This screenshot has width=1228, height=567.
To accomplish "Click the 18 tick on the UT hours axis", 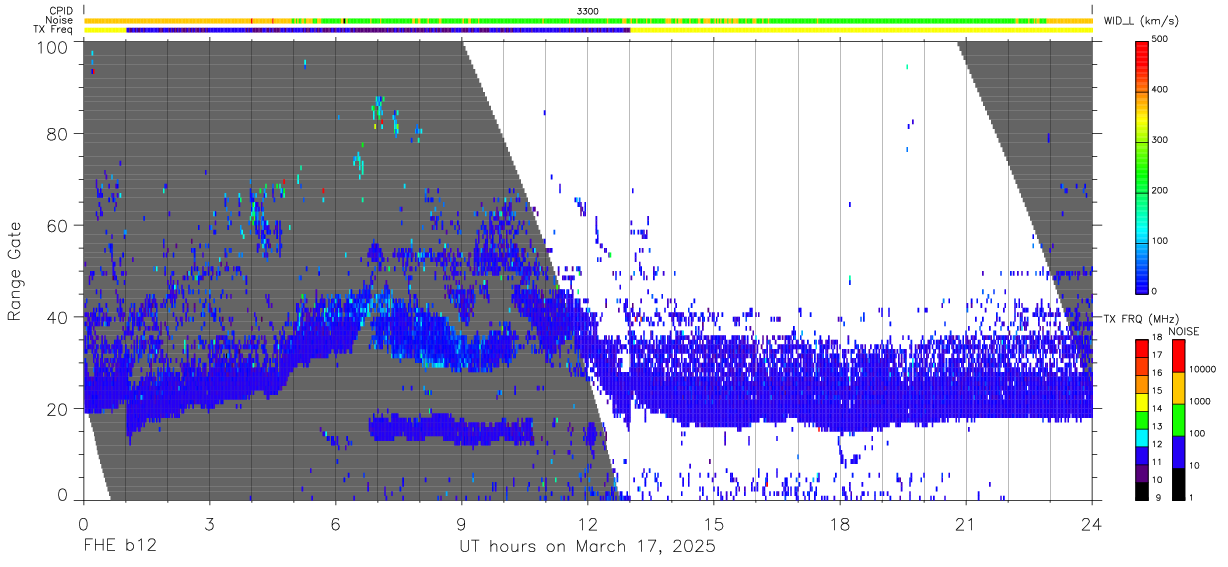I will point(840,523).
